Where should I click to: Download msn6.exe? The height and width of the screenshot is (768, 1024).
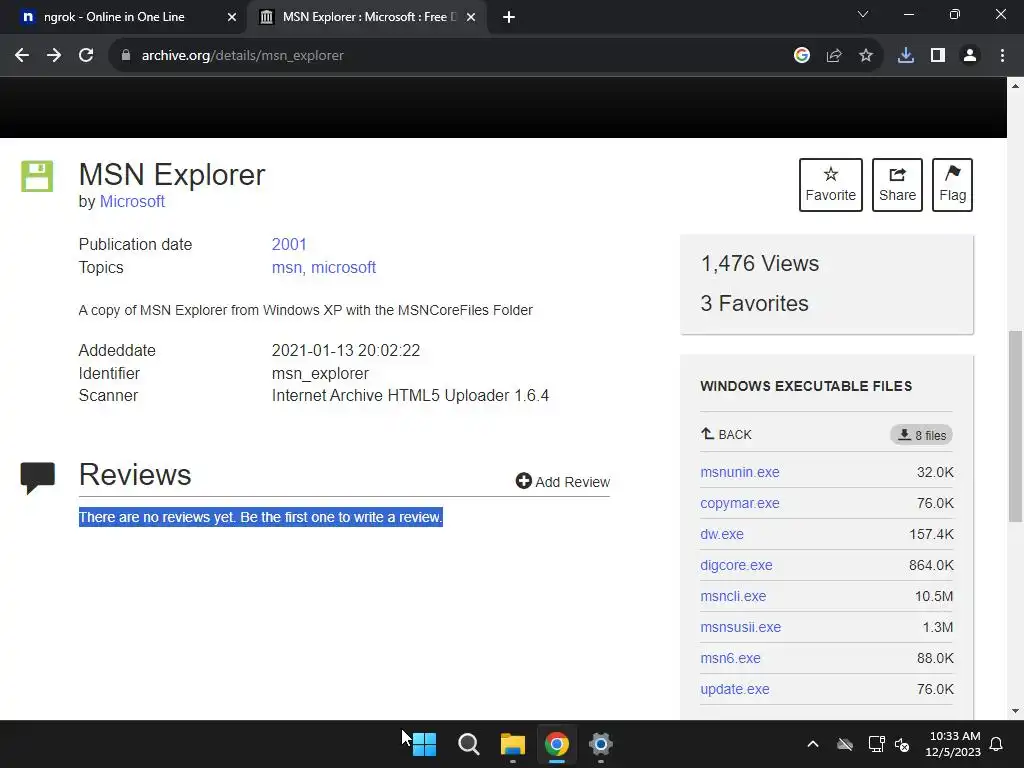point(730,658)
